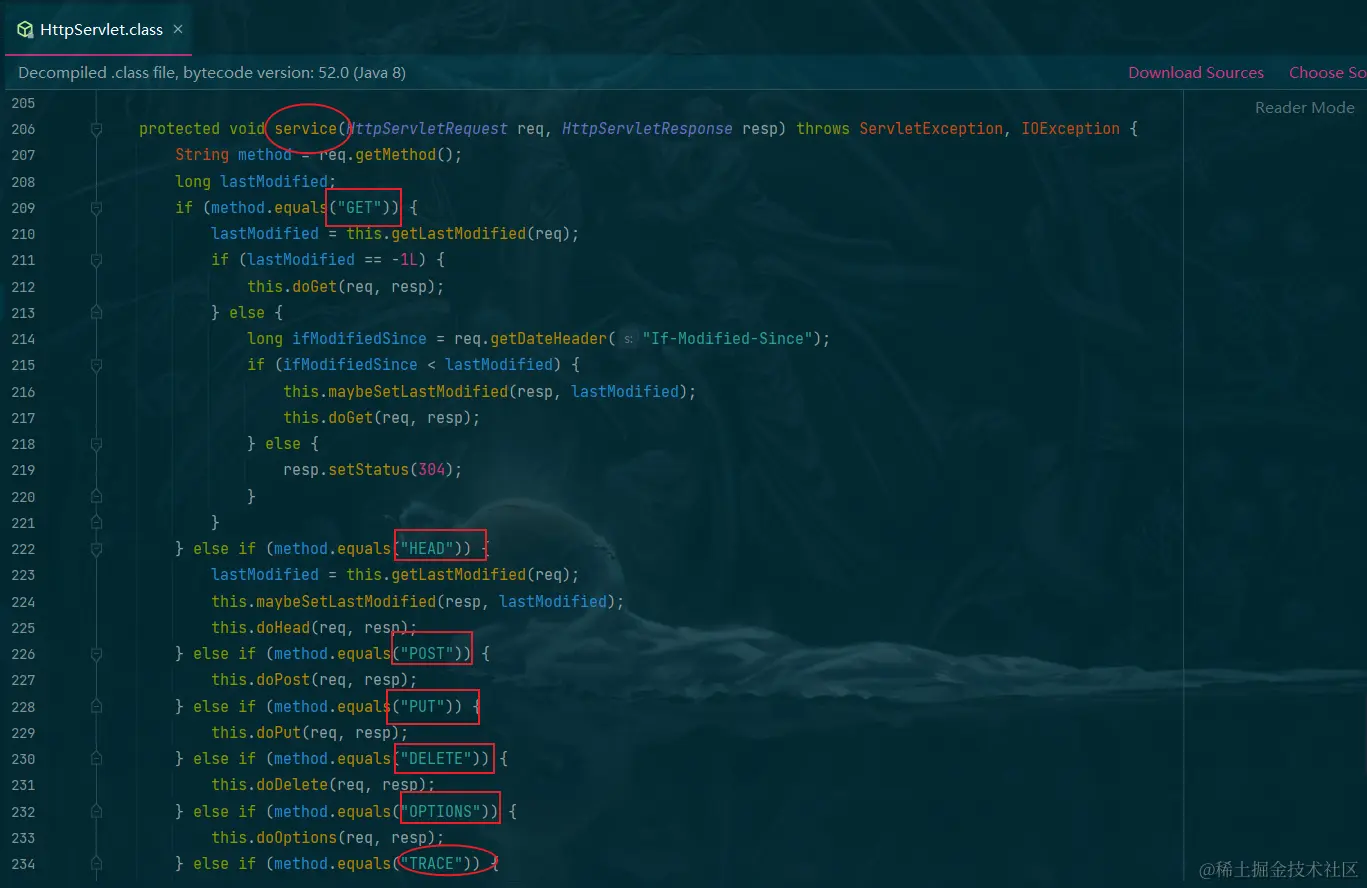Click the parameter name hint before If-Modified-Since
The height and width of the screenshot is (888, 1367).
point(628,340)
